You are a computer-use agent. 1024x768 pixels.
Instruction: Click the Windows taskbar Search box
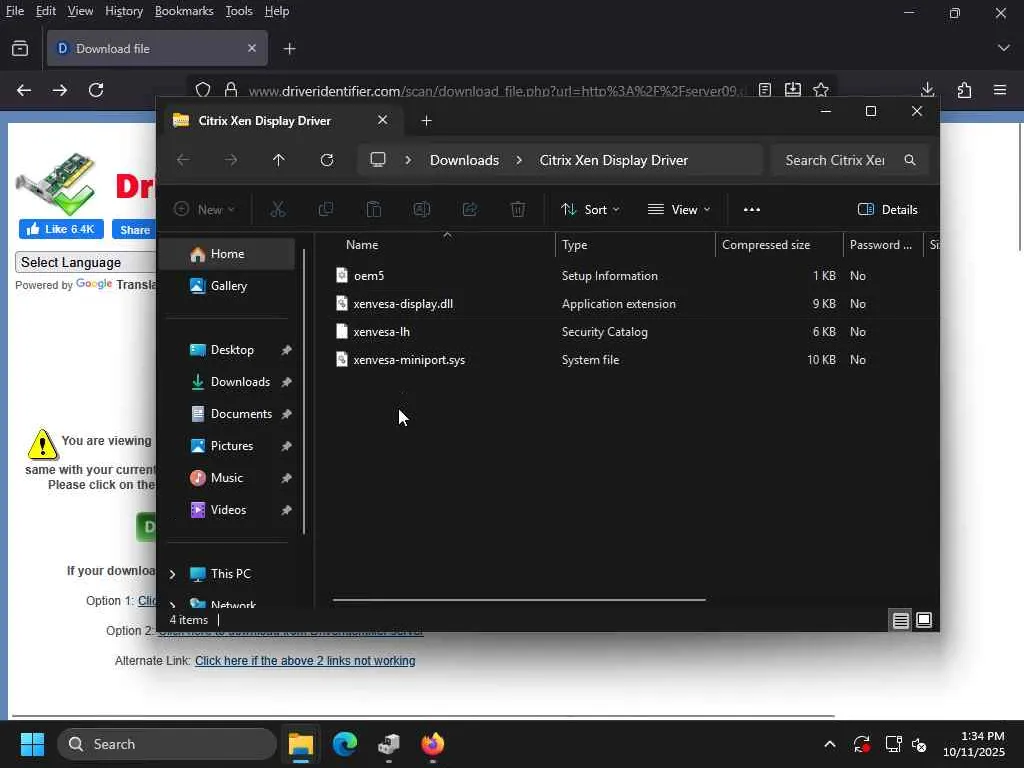pyautogui.click(x=167, y=744)
